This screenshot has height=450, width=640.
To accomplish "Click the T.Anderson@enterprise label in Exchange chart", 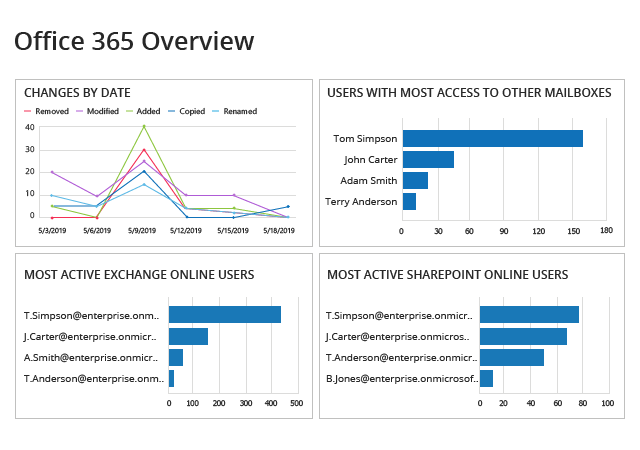I will [94, 379].
